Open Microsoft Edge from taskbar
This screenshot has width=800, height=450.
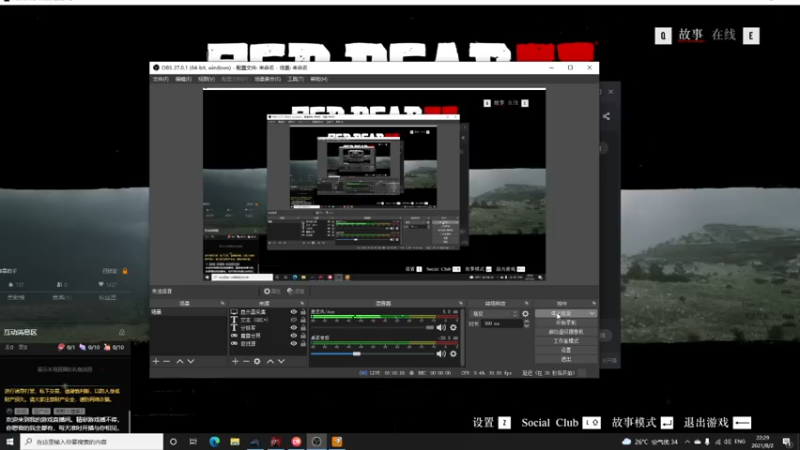pyautogui.click(x=214, y=442)
